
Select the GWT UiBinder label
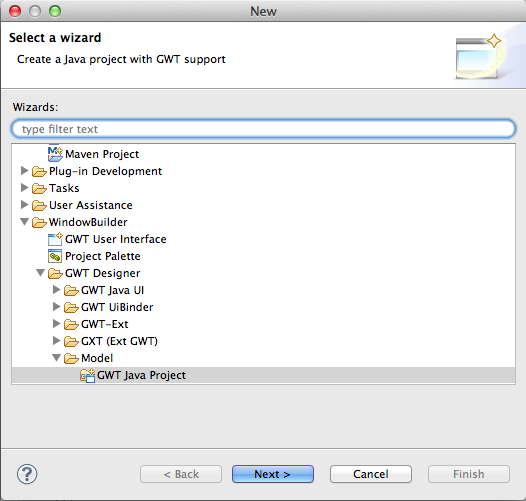(x=117, y=307)
